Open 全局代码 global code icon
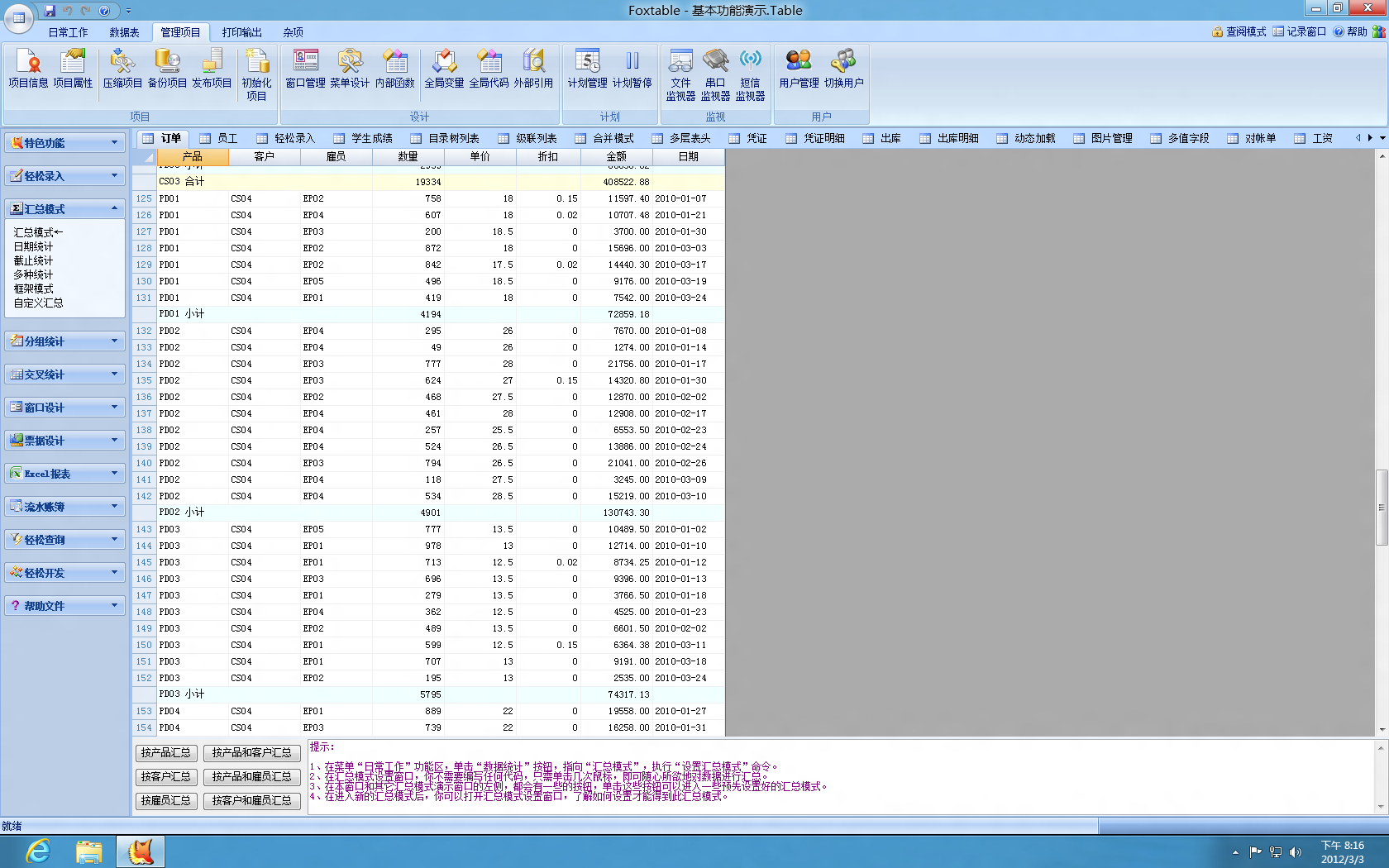Viewport: 1389px width, 868px height. (x=489, y=68)
